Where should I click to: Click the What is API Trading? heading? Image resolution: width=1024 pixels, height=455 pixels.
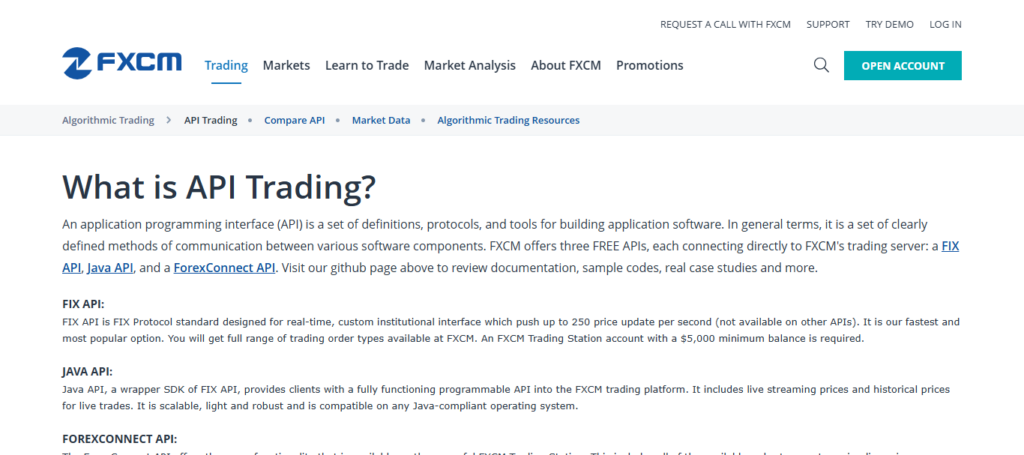click(219, 187)
